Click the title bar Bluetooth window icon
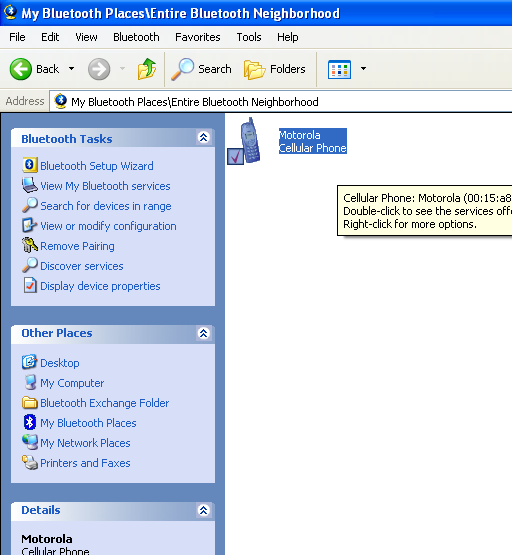This screenshot has width=512, height=555. click(x=10, y=13)
